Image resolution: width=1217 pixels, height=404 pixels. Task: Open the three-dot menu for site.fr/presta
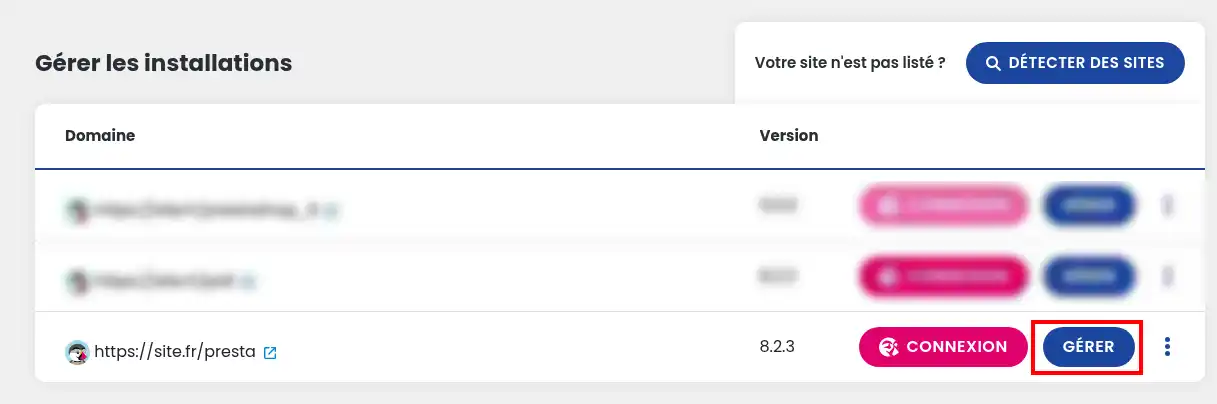coord(1167,347)
